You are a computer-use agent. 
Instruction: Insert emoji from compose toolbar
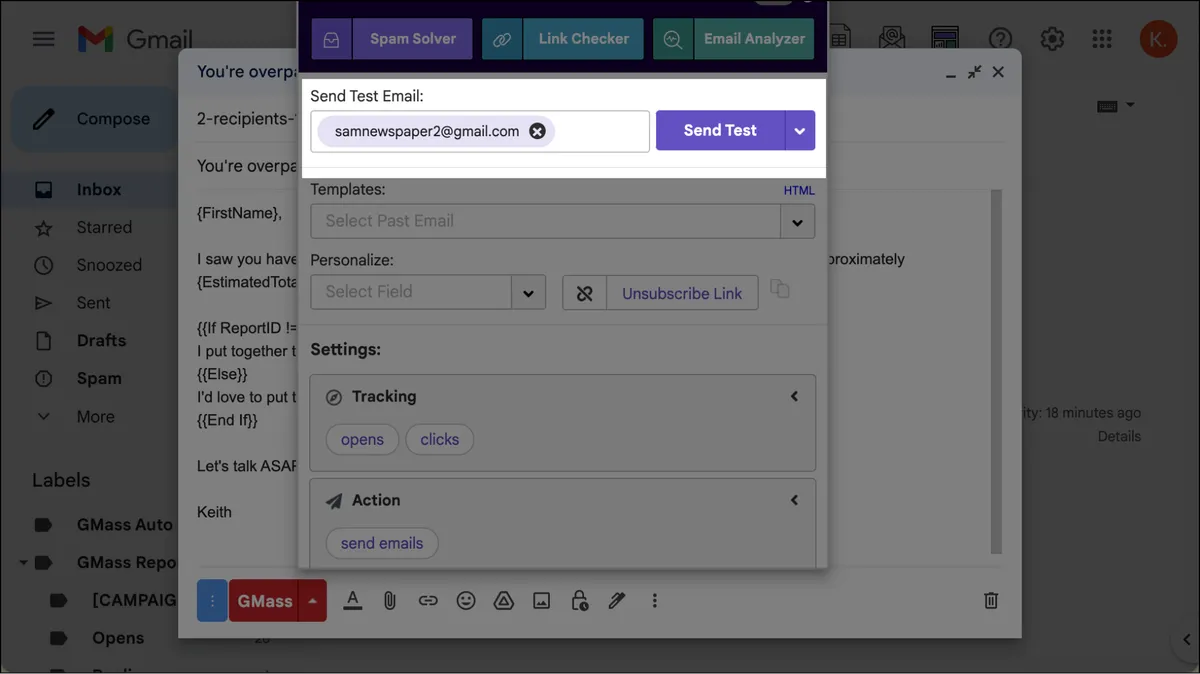[466, 600]
